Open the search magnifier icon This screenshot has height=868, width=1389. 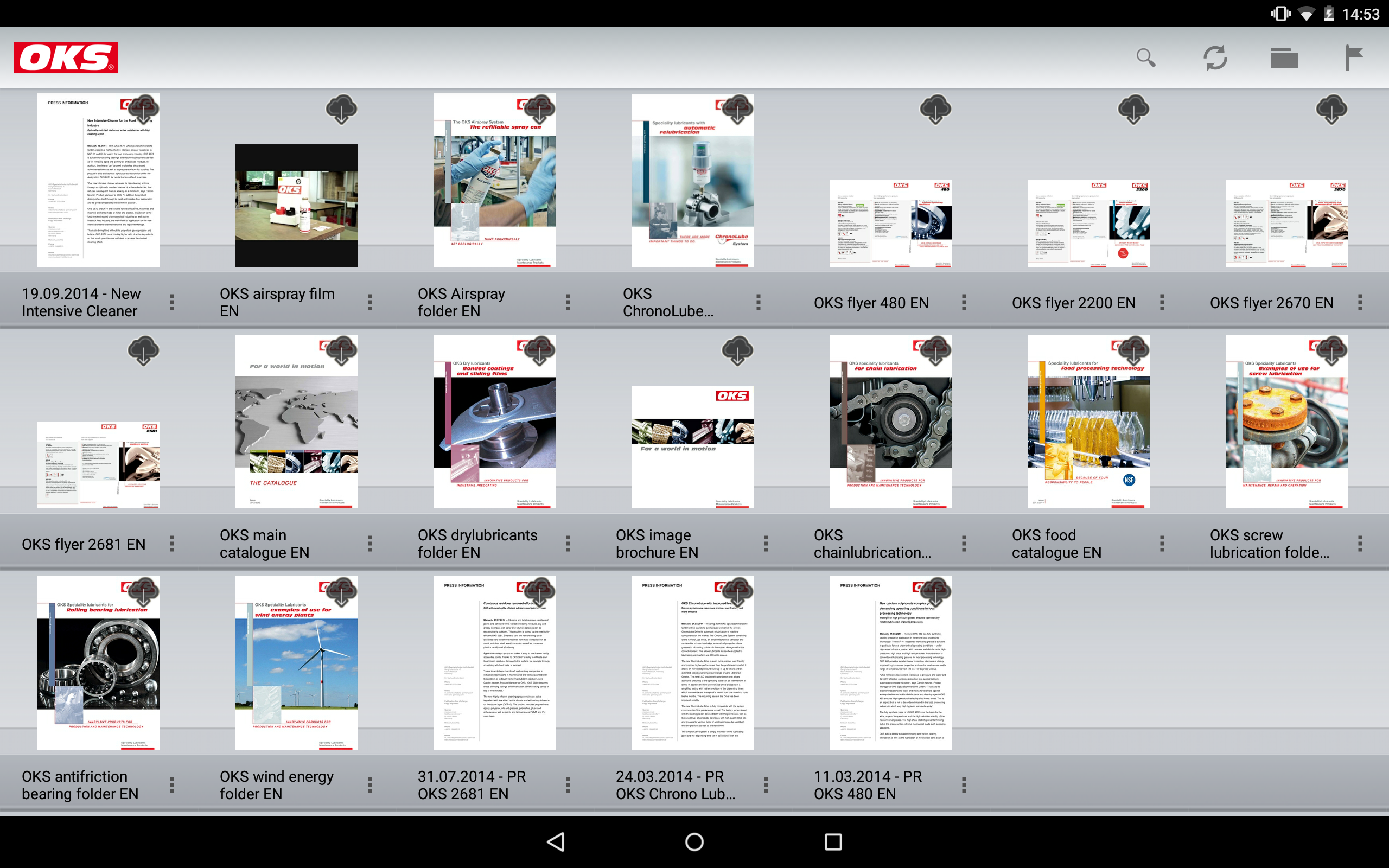(1145, 58)
